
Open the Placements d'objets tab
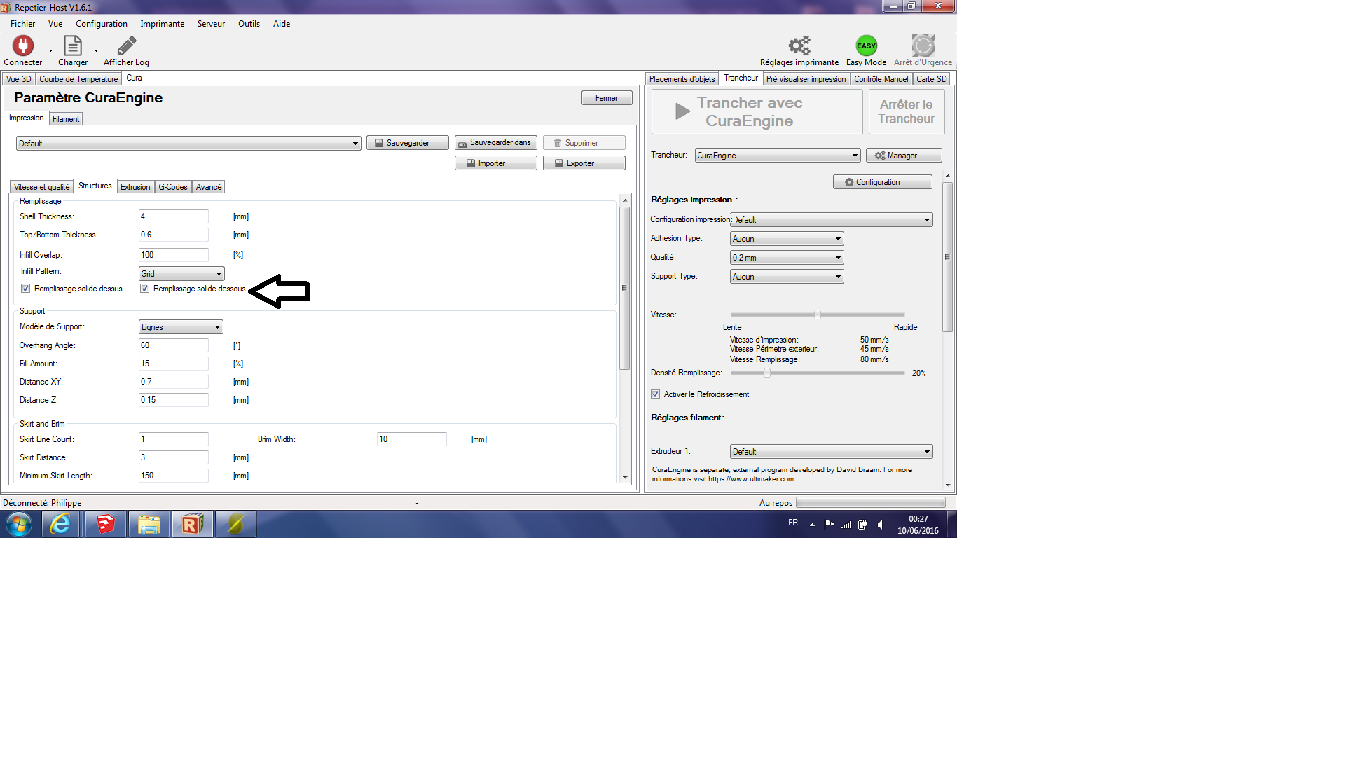click(x=682, y=78)
